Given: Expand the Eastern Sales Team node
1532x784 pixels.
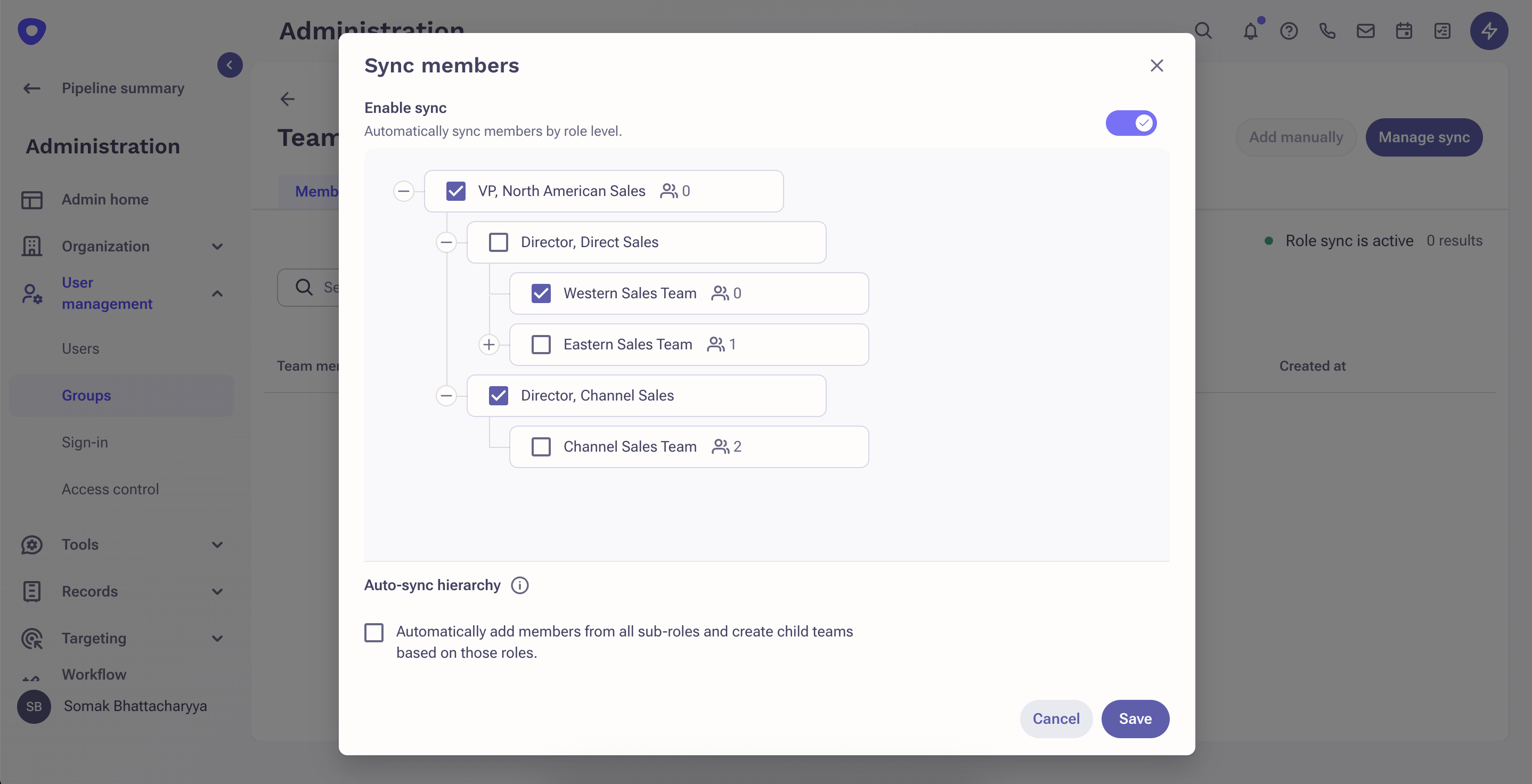Looking at the screenshot, I should pos(489,345).
